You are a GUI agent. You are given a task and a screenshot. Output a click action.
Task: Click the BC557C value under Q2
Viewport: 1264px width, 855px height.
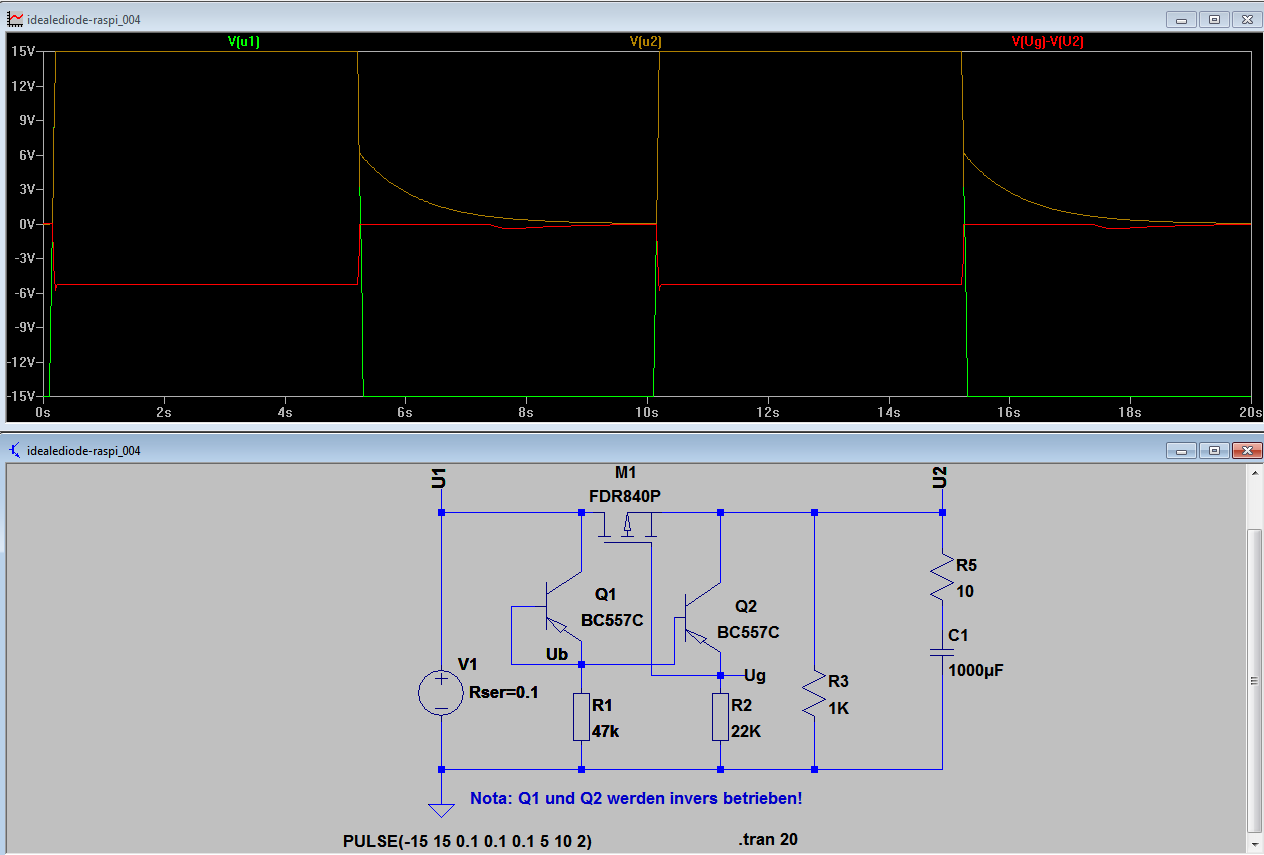coord(748,632)
